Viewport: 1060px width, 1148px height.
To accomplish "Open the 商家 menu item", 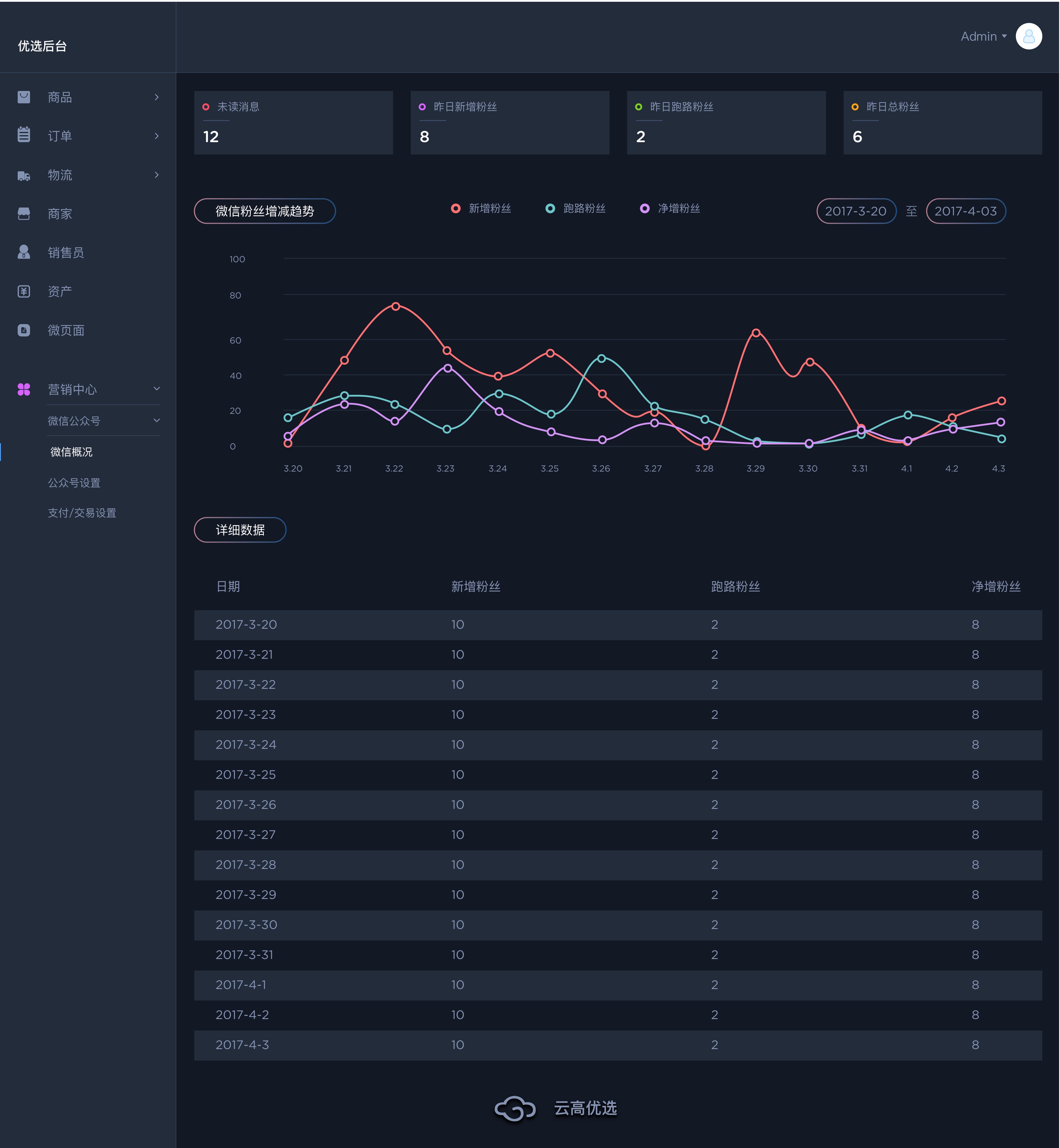I will (x=60, y=214).
